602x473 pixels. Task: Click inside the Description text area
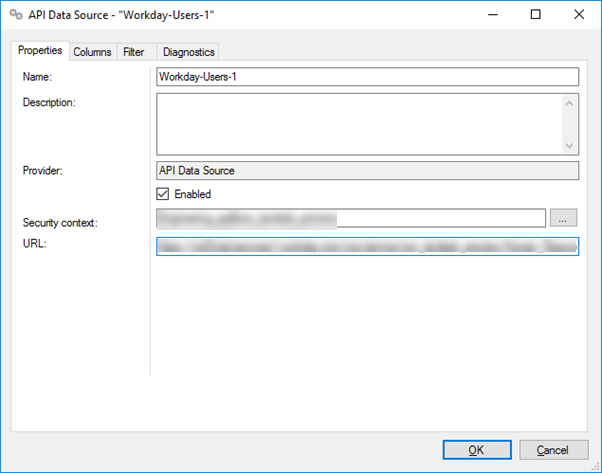(x=367, y=124)
